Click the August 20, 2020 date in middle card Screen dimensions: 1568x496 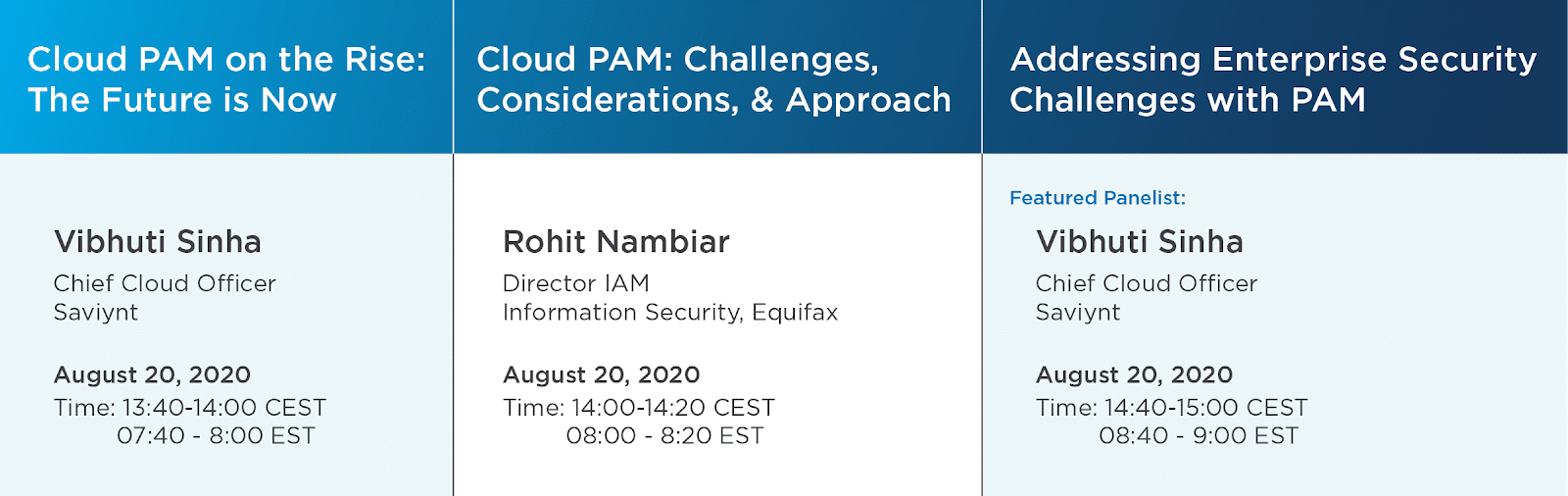(x=602, y=374)
